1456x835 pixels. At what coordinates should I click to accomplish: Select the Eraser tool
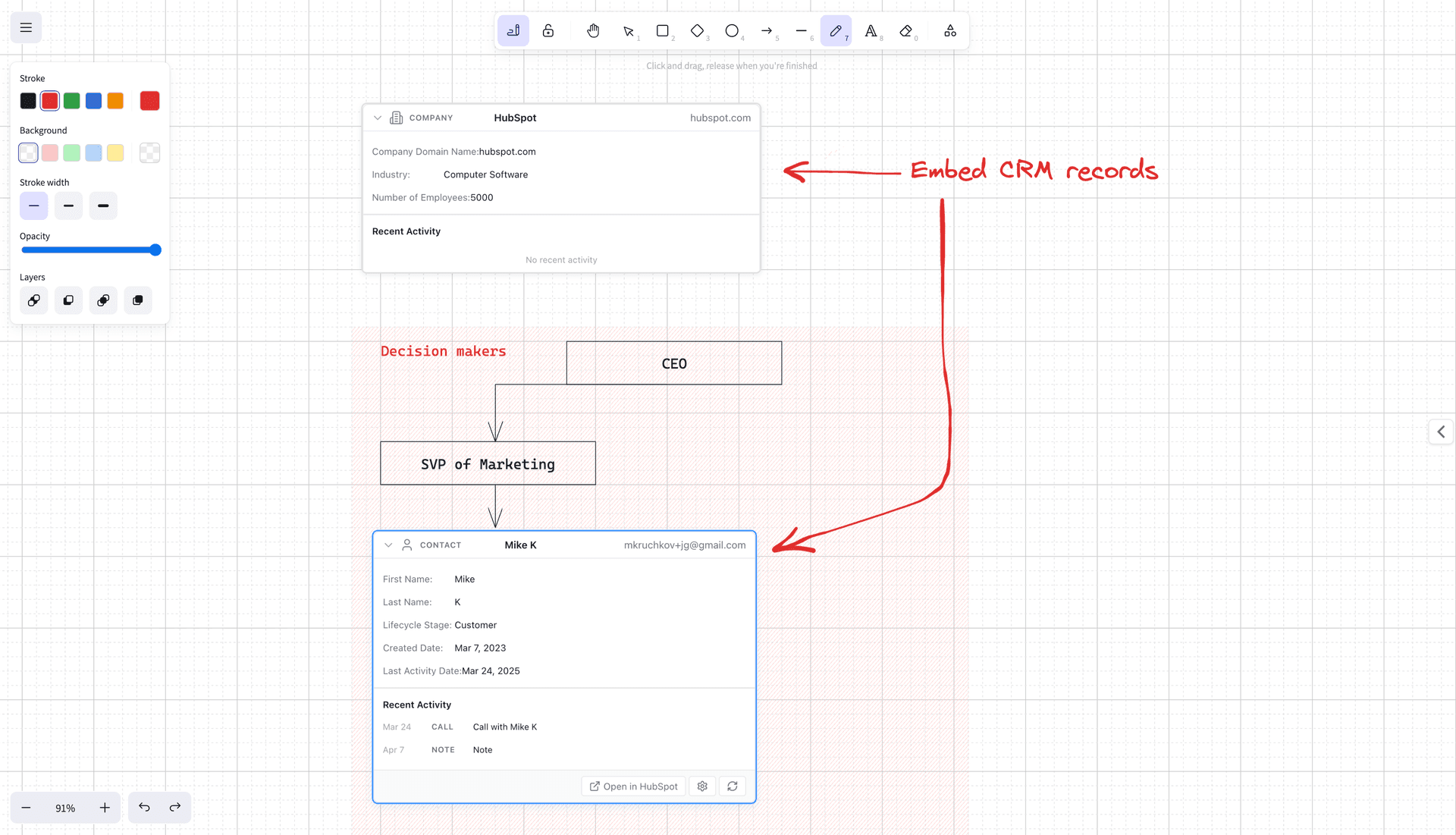[x=905, y=31]
